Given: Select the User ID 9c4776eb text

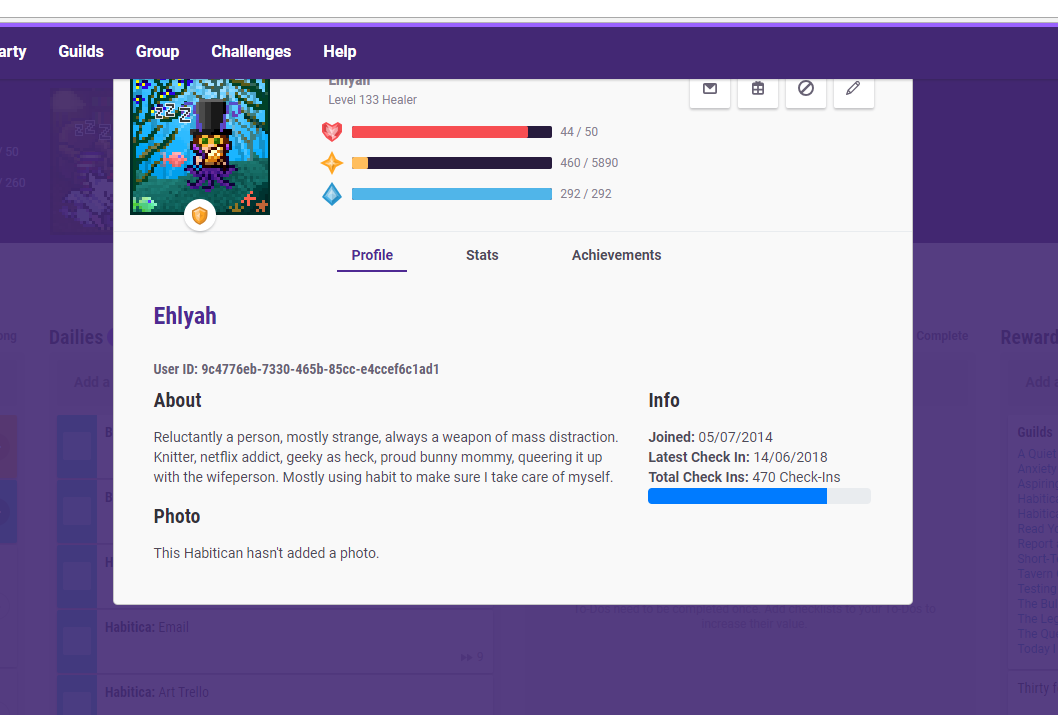Looking at the screenshot, I should [x=296, y=369].
